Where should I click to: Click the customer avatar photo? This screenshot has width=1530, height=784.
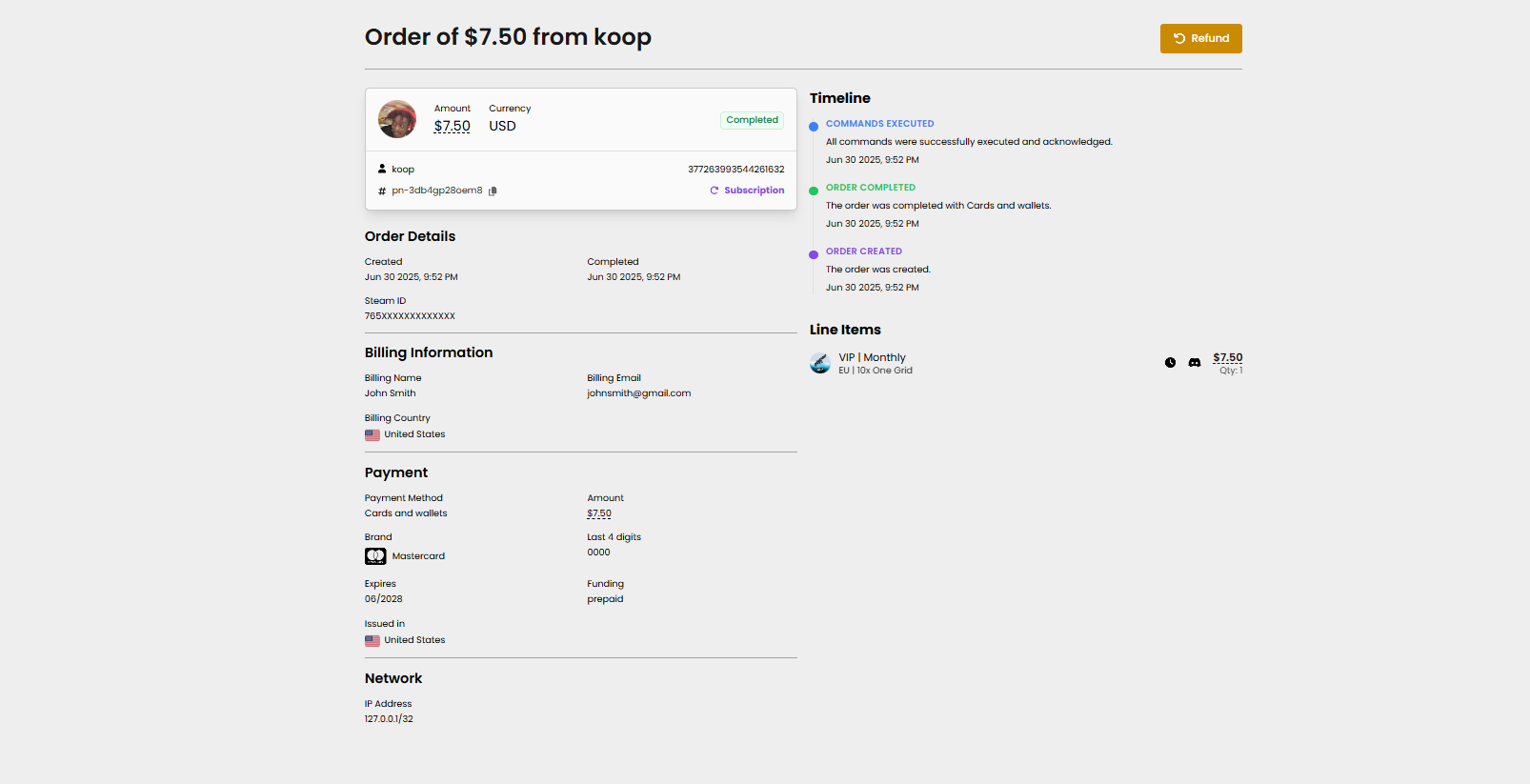397,119
